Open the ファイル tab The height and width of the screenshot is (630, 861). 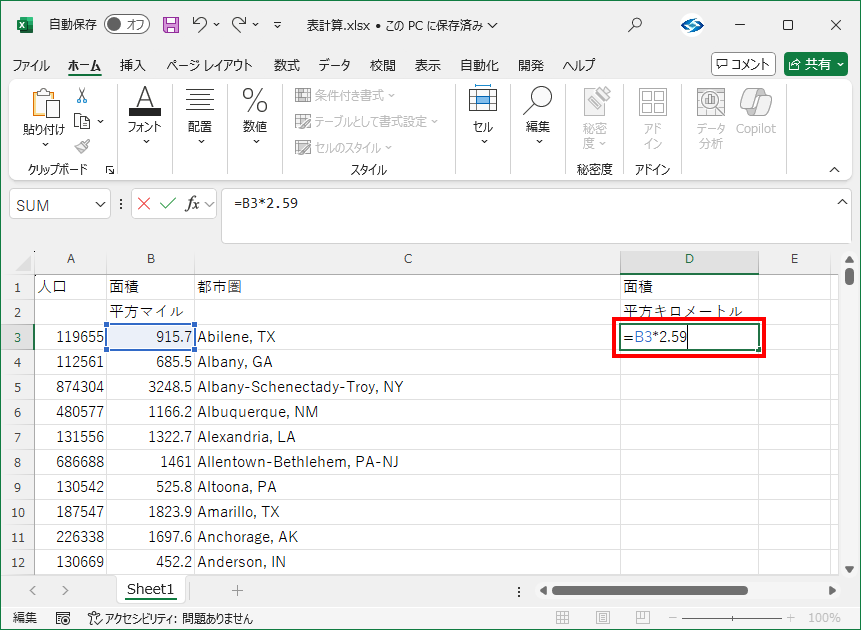tap(31, 65)
